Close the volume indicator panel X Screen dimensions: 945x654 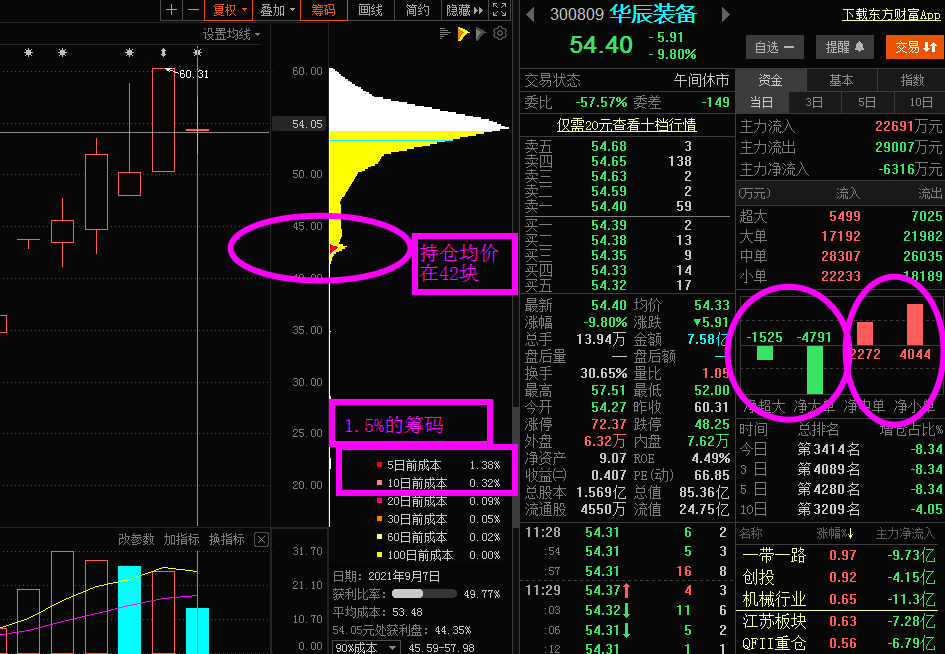pos(262,539)
